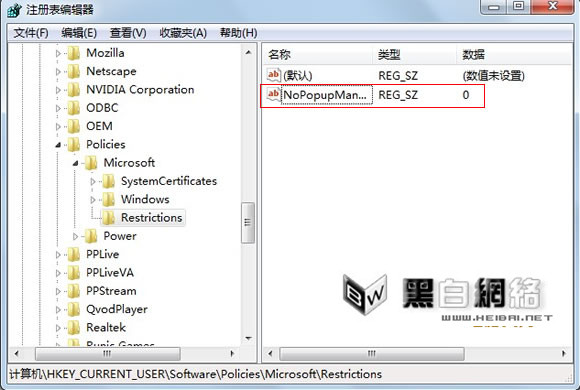Viewport: 580px width, 390px height.
Task: Open the 文件(F) menu
Action: click(31, 33)
